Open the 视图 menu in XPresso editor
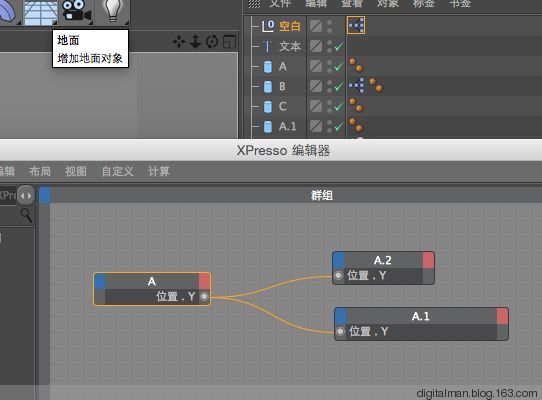The image size is (542, 400). [76, 171]
